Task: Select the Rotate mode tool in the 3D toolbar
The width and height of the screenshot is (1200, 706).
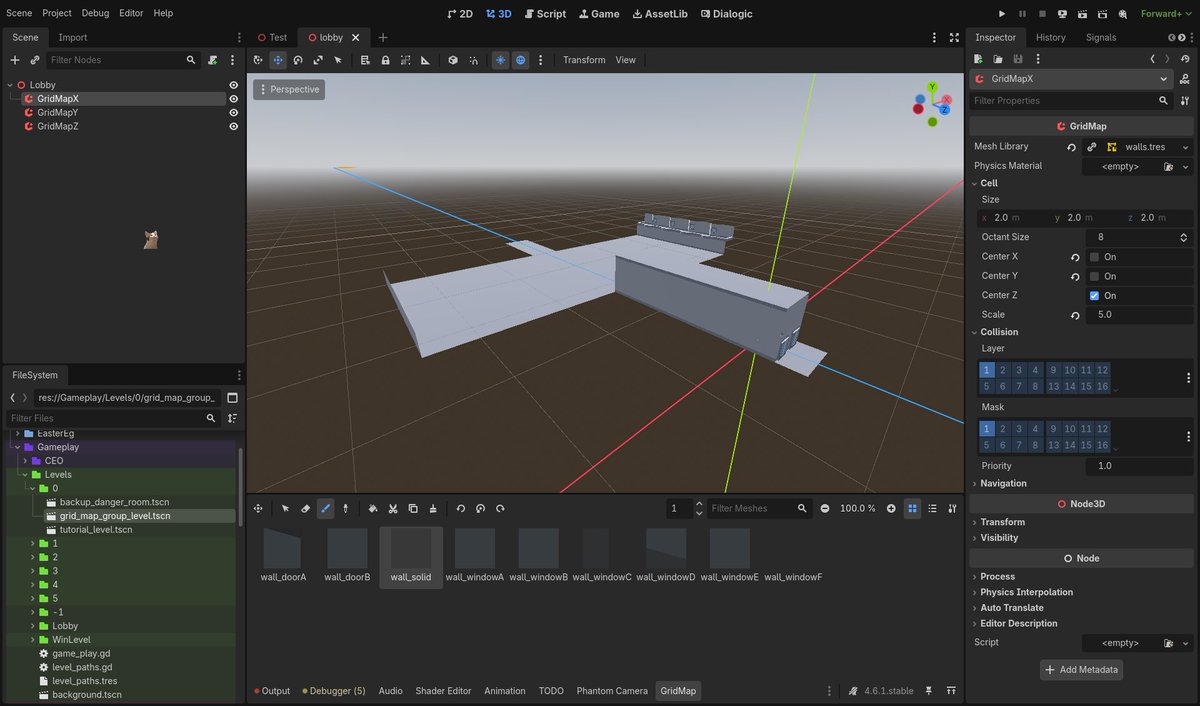Action: 298,60
